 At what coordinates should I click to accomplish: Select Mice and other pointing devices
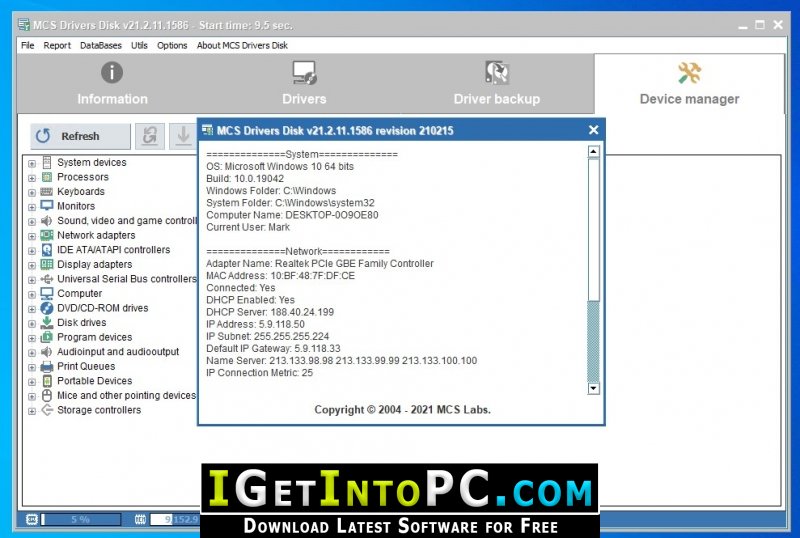coord(126,396)
